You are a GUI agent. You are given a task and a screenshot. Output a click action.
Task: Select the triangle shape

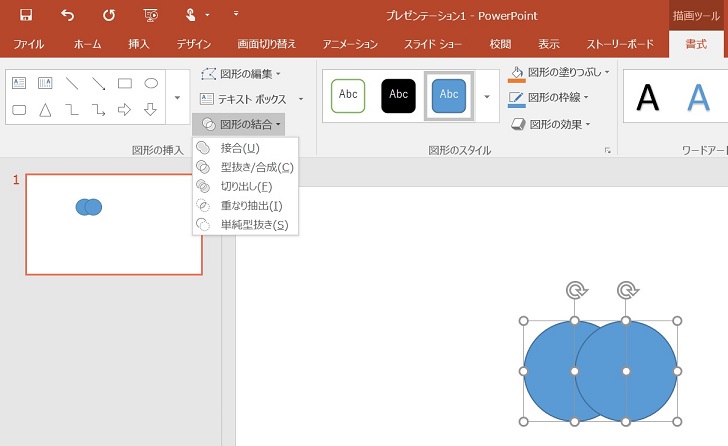click(45, 110)
